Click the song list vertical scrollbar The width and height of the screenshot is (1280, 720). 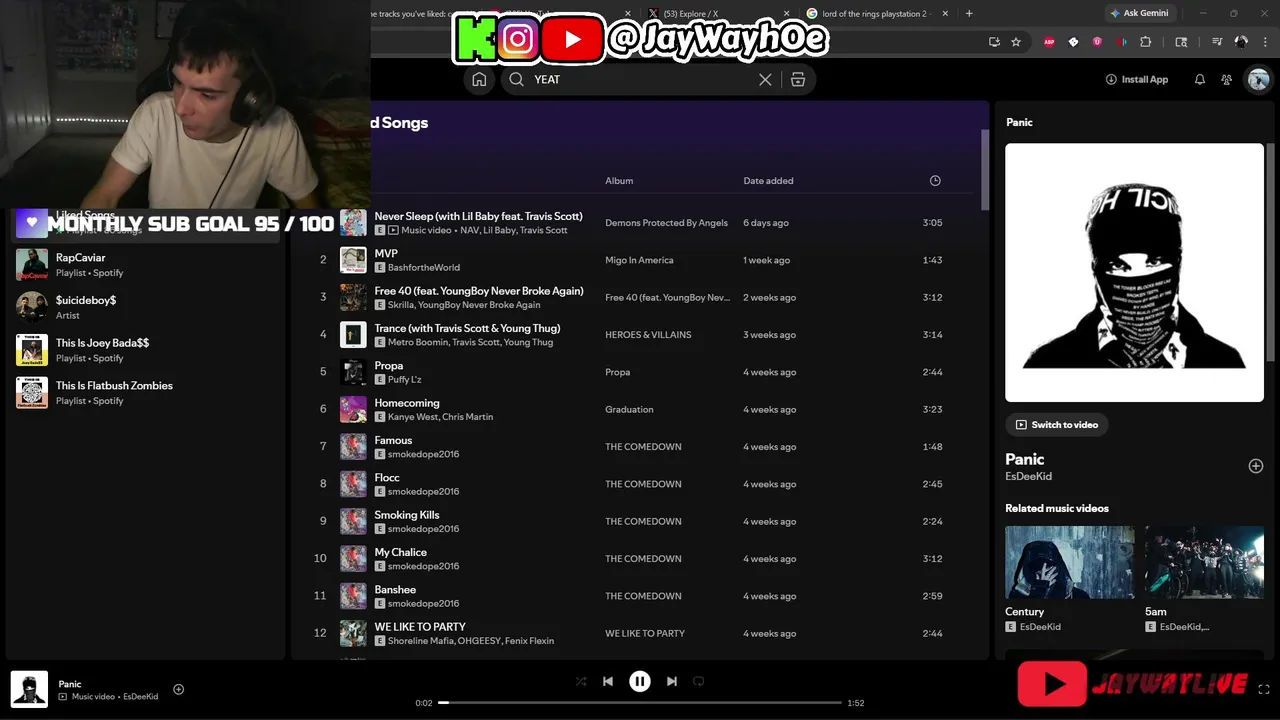(x=984, y=170)
